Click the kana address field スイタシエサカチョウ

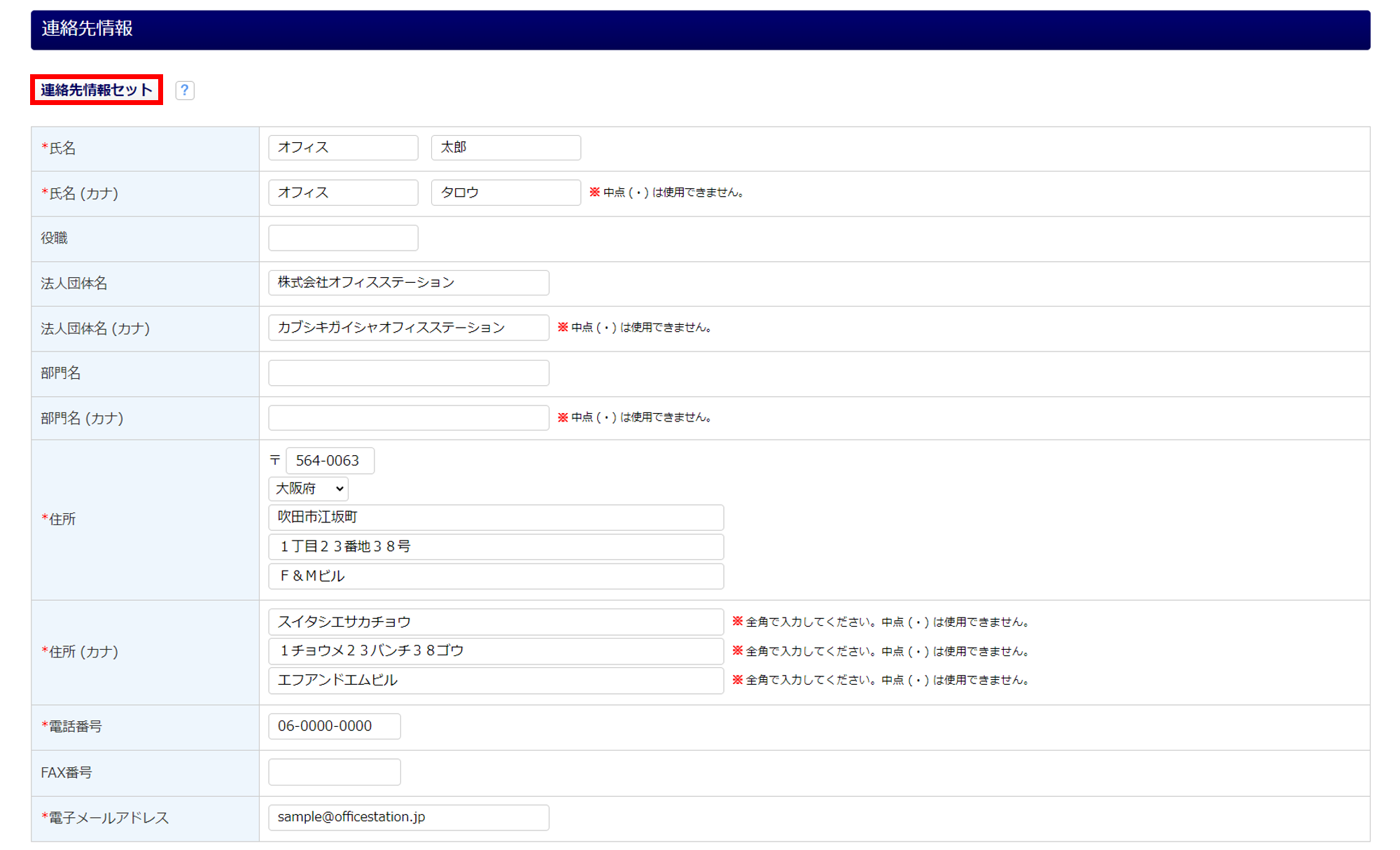pos(496,622)
